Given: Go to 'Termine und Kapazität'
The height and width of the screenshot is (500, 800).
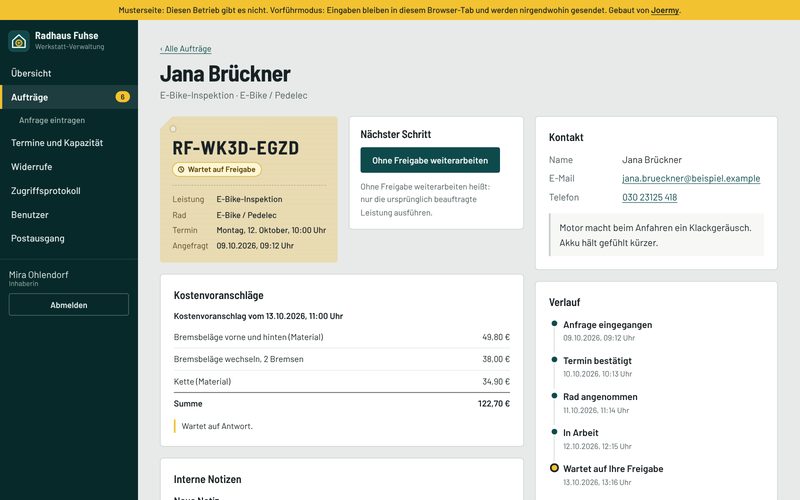Looking at the screenshot, I should (x=69, y=143).
